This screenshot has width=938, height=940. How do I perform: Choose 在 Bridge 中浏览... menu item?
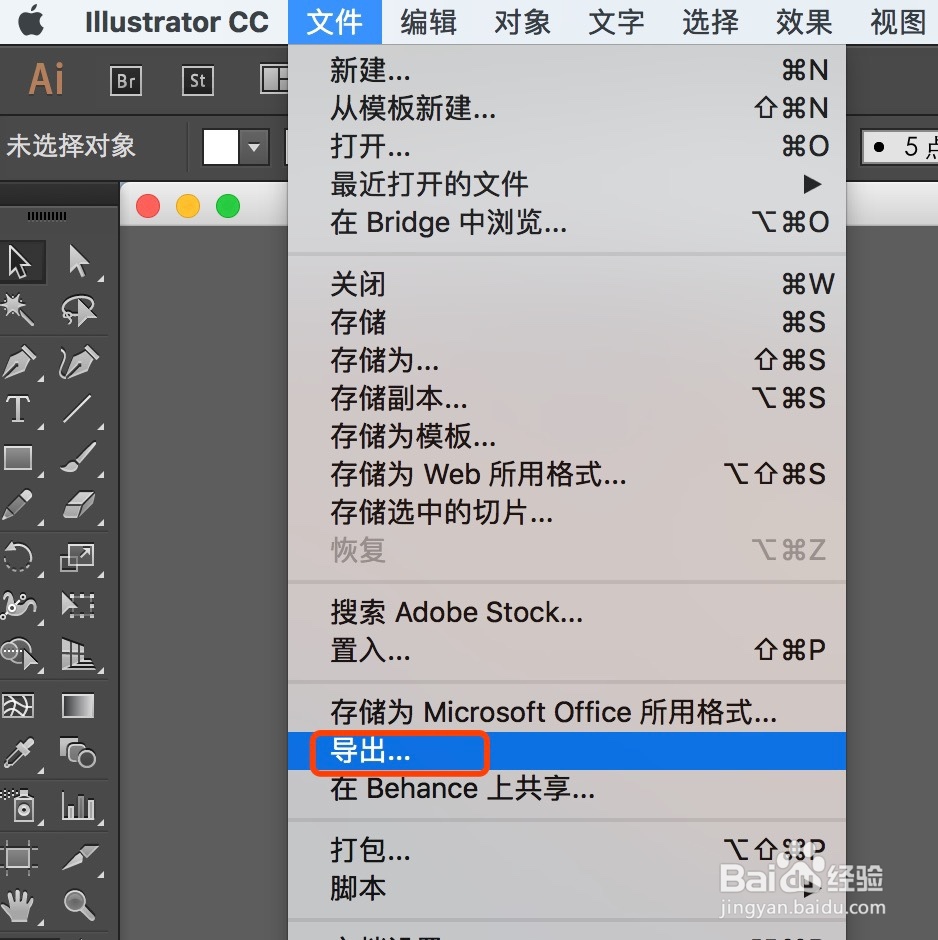[567, 222]
